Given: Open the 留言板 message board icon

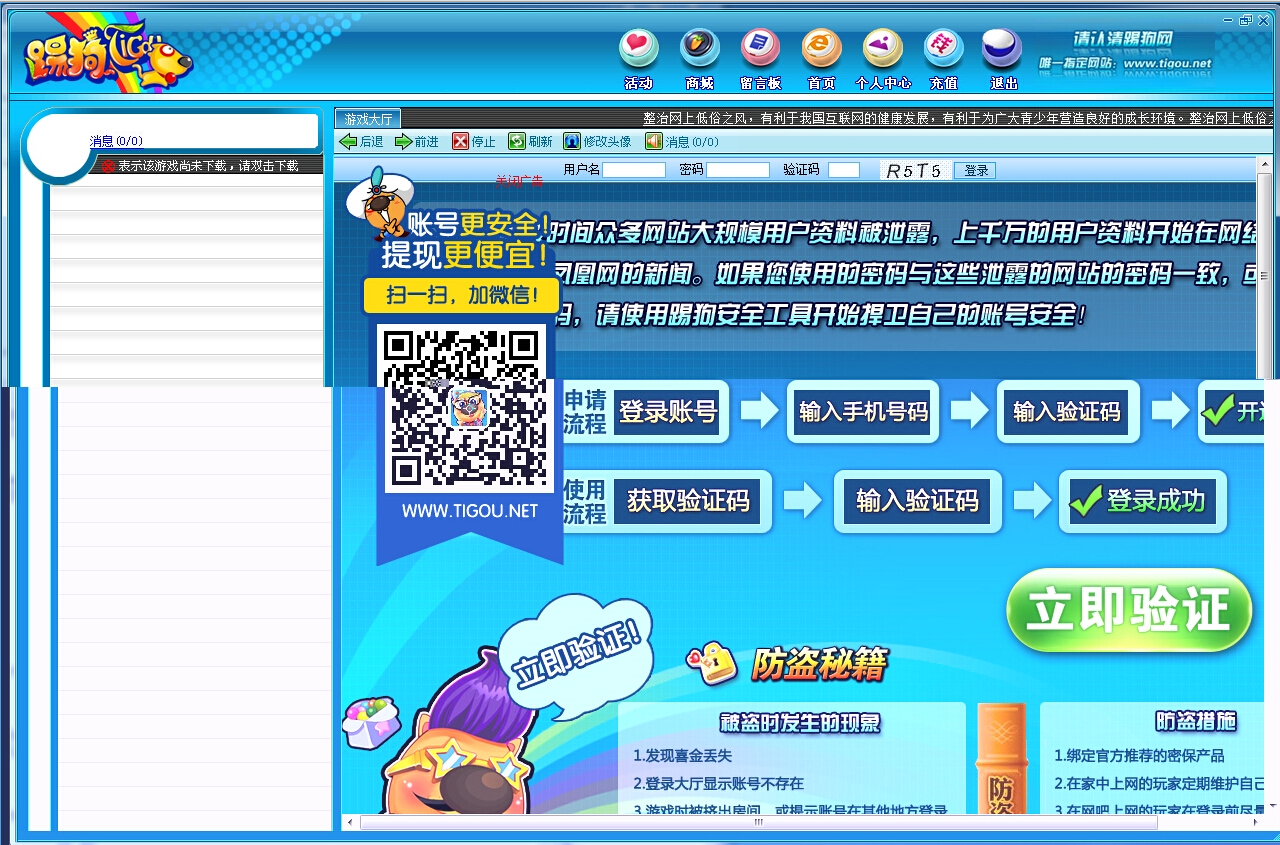Looking at the screenshot, I should [760, 48].
